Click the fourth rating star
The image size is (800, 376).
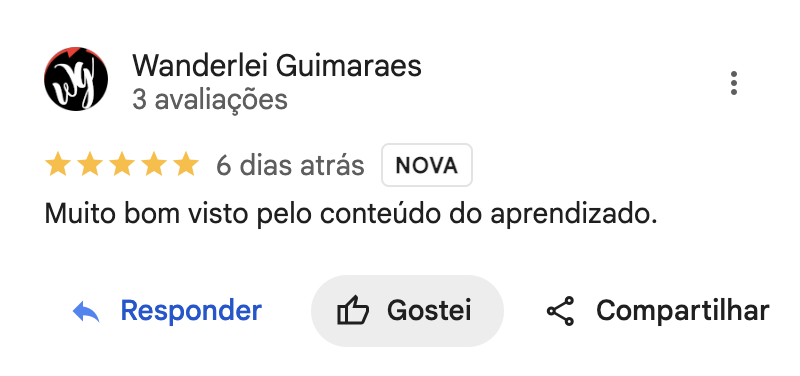(154, 165)
